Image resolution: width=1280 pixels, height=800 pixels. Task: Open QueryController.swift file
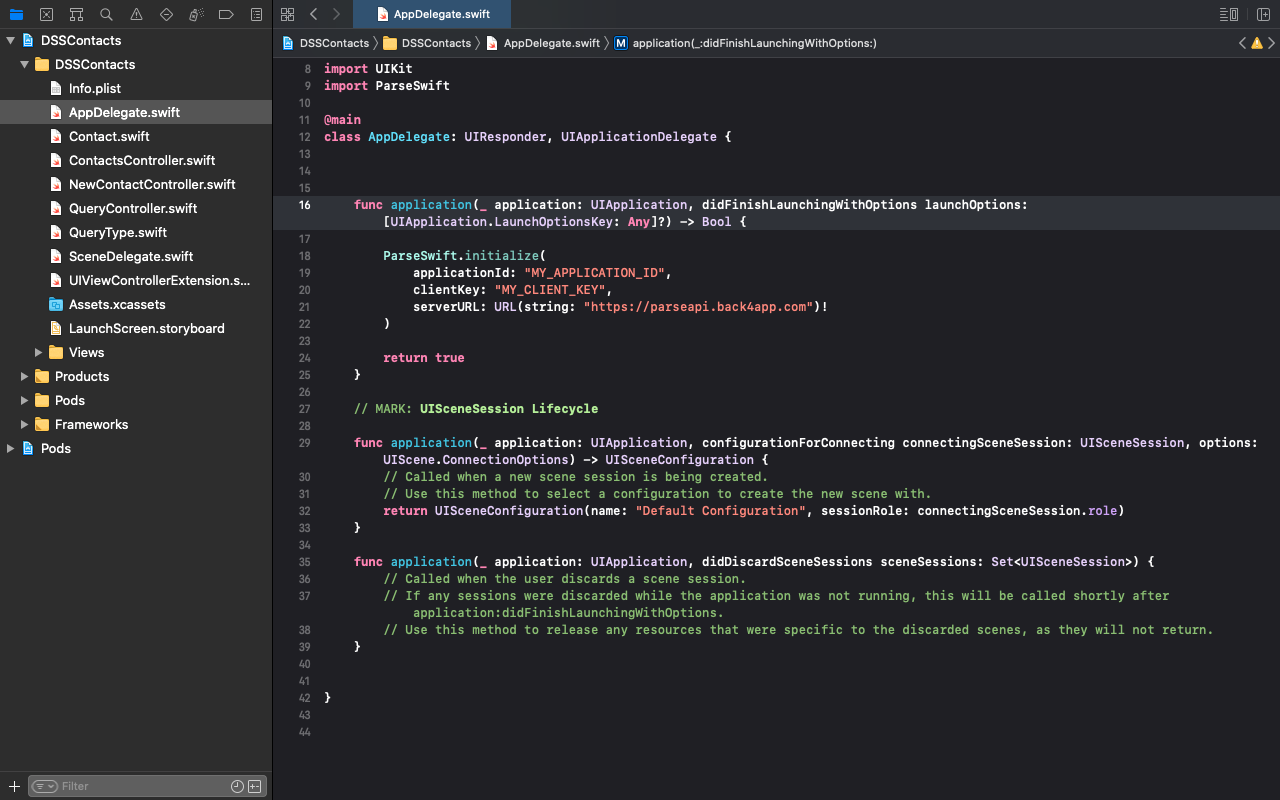click(136, 208)
